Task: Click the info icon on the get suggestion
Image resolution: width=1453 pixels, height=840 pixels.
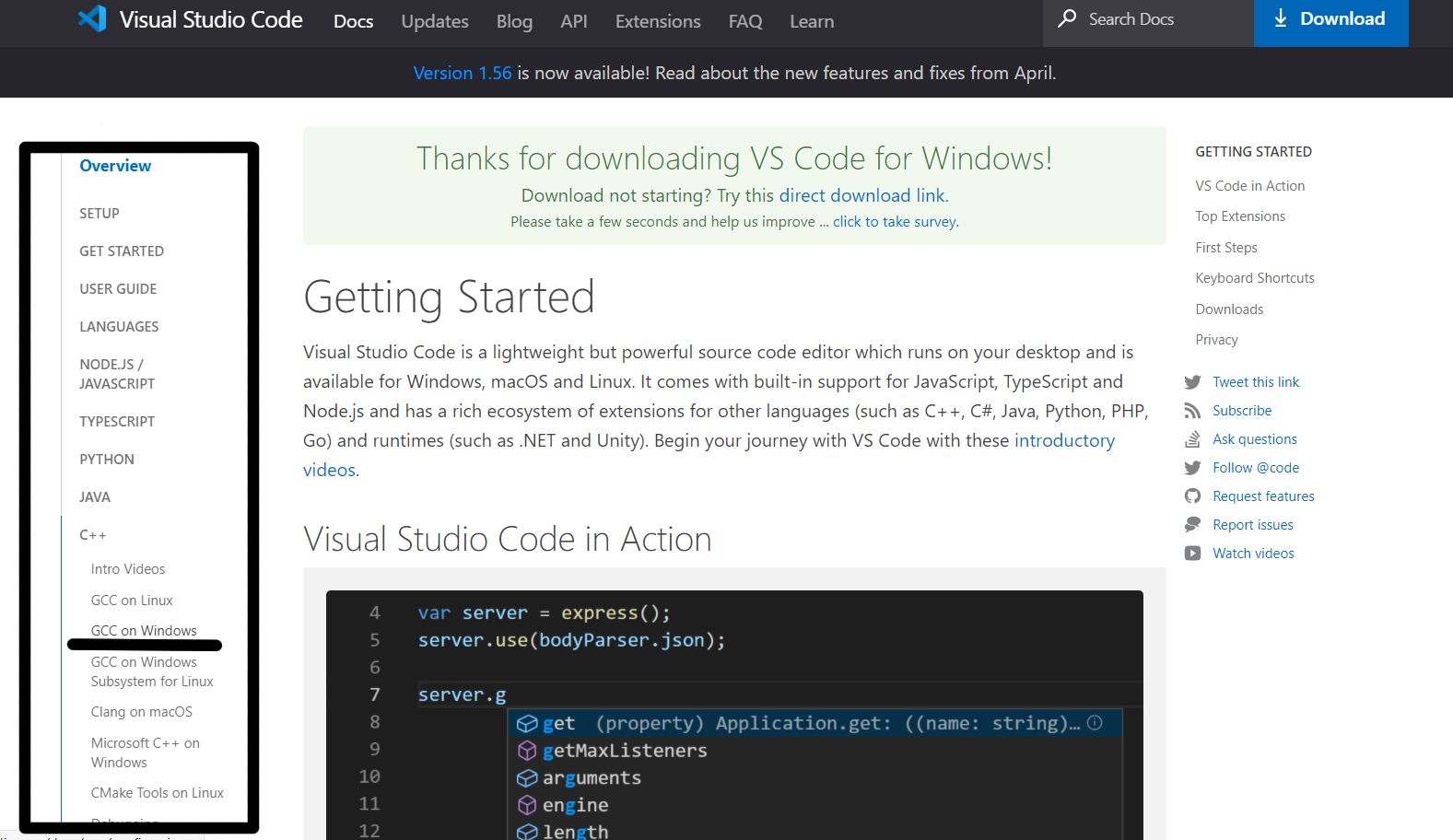Action: [x=1095, y=723]
